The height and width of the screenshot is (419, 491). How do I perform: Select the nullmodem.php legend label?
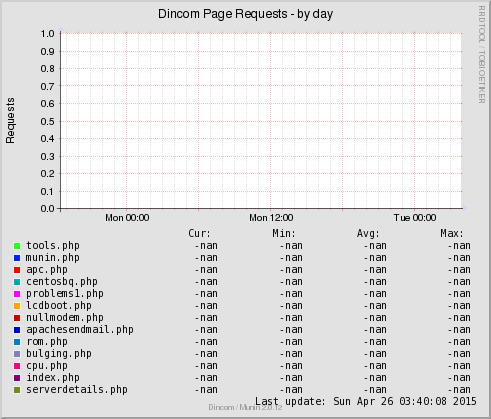pos(65,318)
